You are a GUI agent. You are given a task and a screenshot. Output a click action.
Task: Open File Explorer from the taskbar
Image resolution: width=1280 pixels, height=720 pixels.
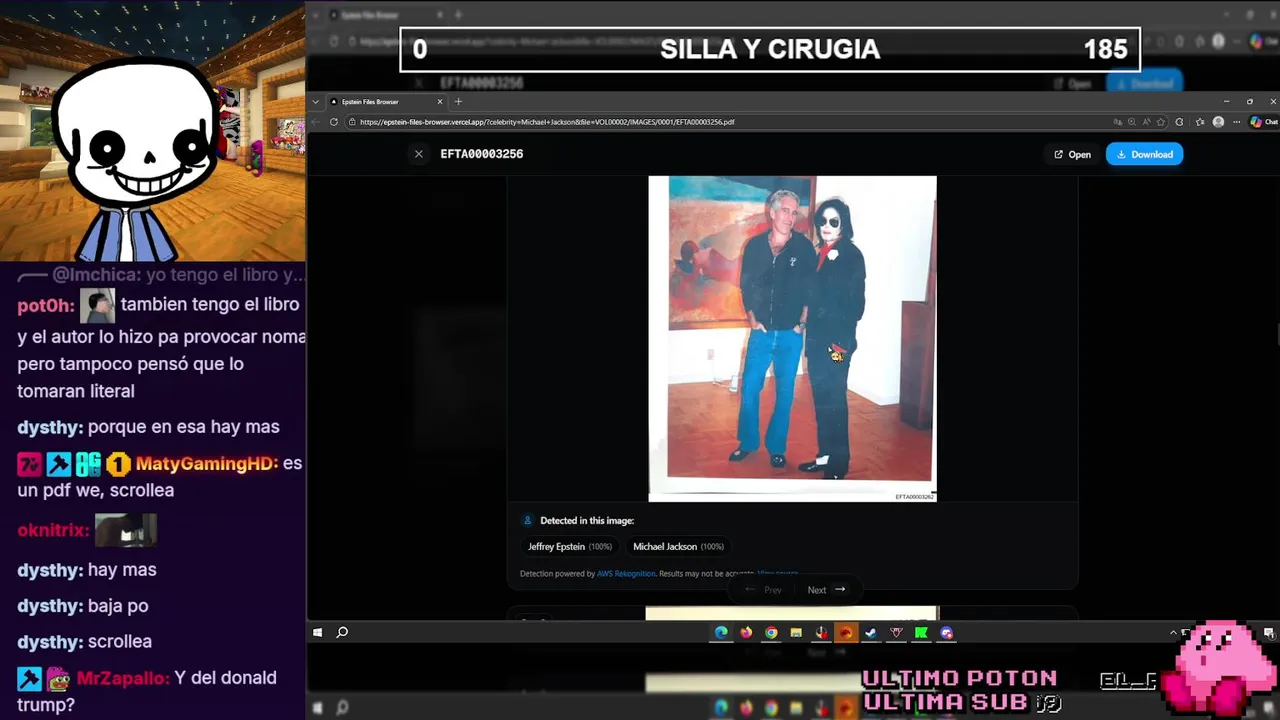click(796, 633)
